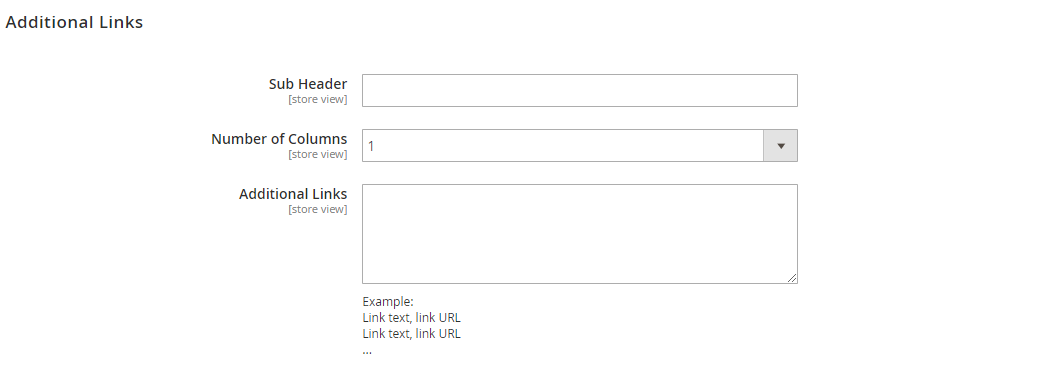Click the first 'Link text, link URL' example line
Image resolution: width=1047 pixels, height=372 pixels.
pos(411,318)
